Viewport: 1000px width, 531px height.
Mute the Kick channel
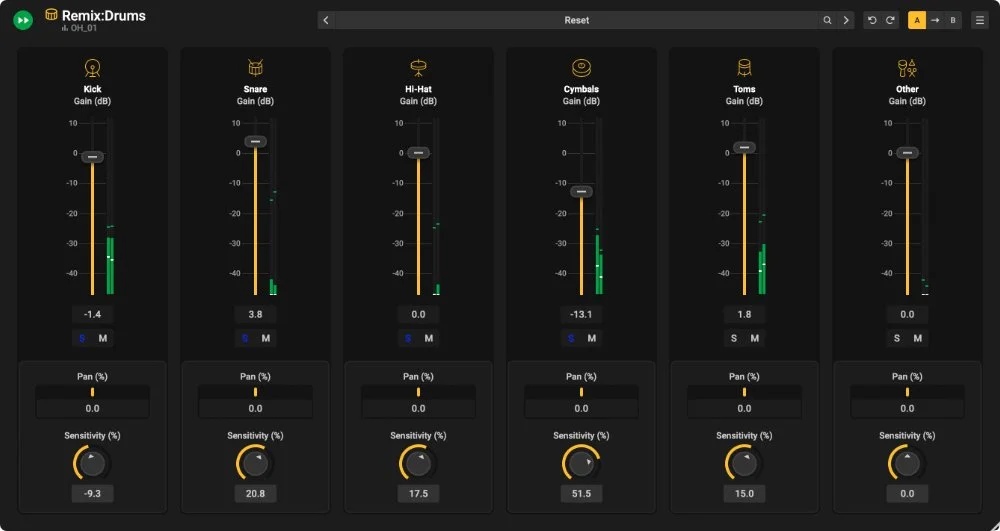pyautogui.click(x=103, y=338)
